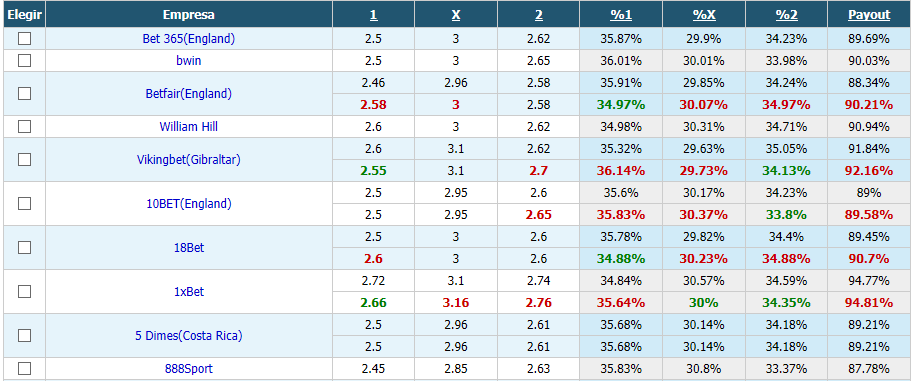Open the William Hill link
The image size is (917, 381).
188,126
